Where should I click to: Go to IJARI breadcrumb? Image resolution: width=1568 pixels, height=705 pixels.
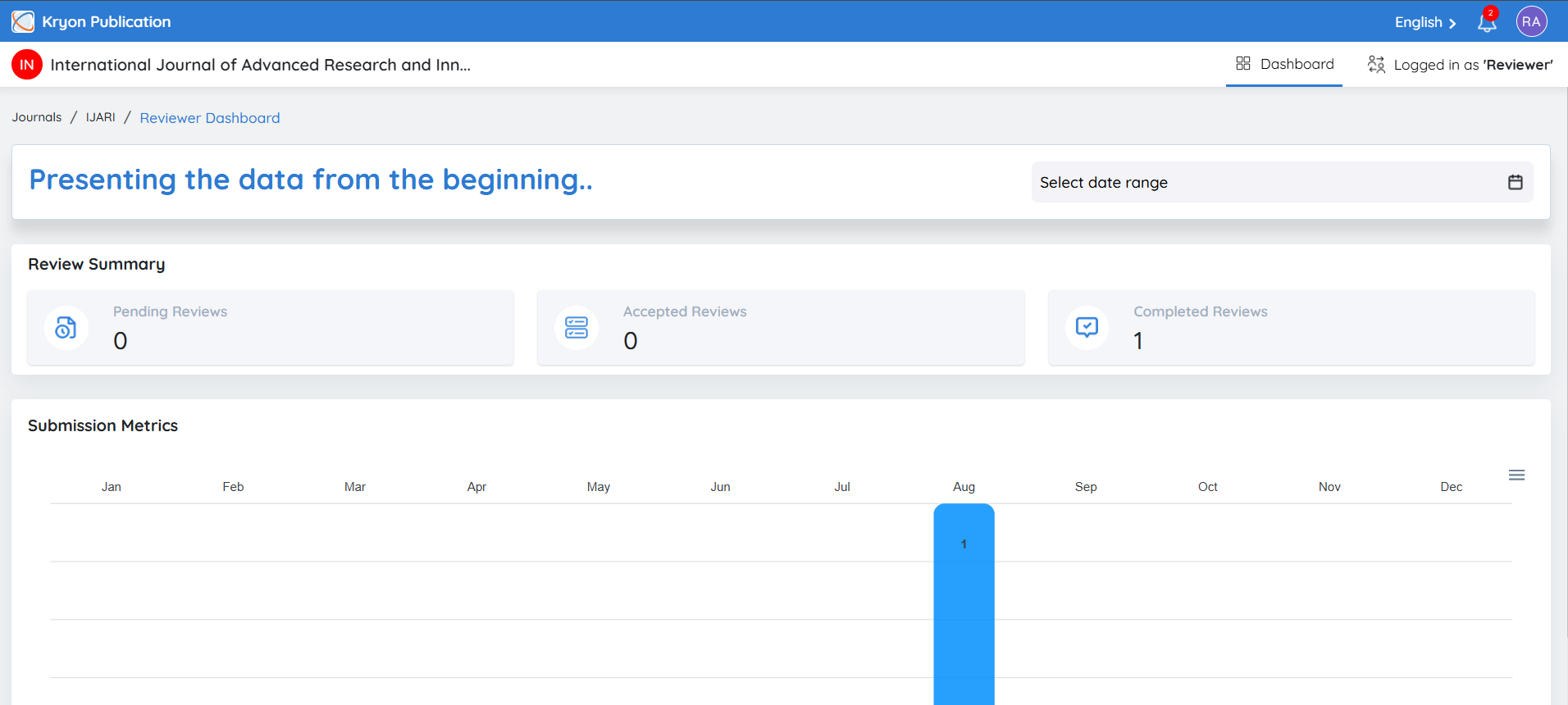(x=101, y=117)
